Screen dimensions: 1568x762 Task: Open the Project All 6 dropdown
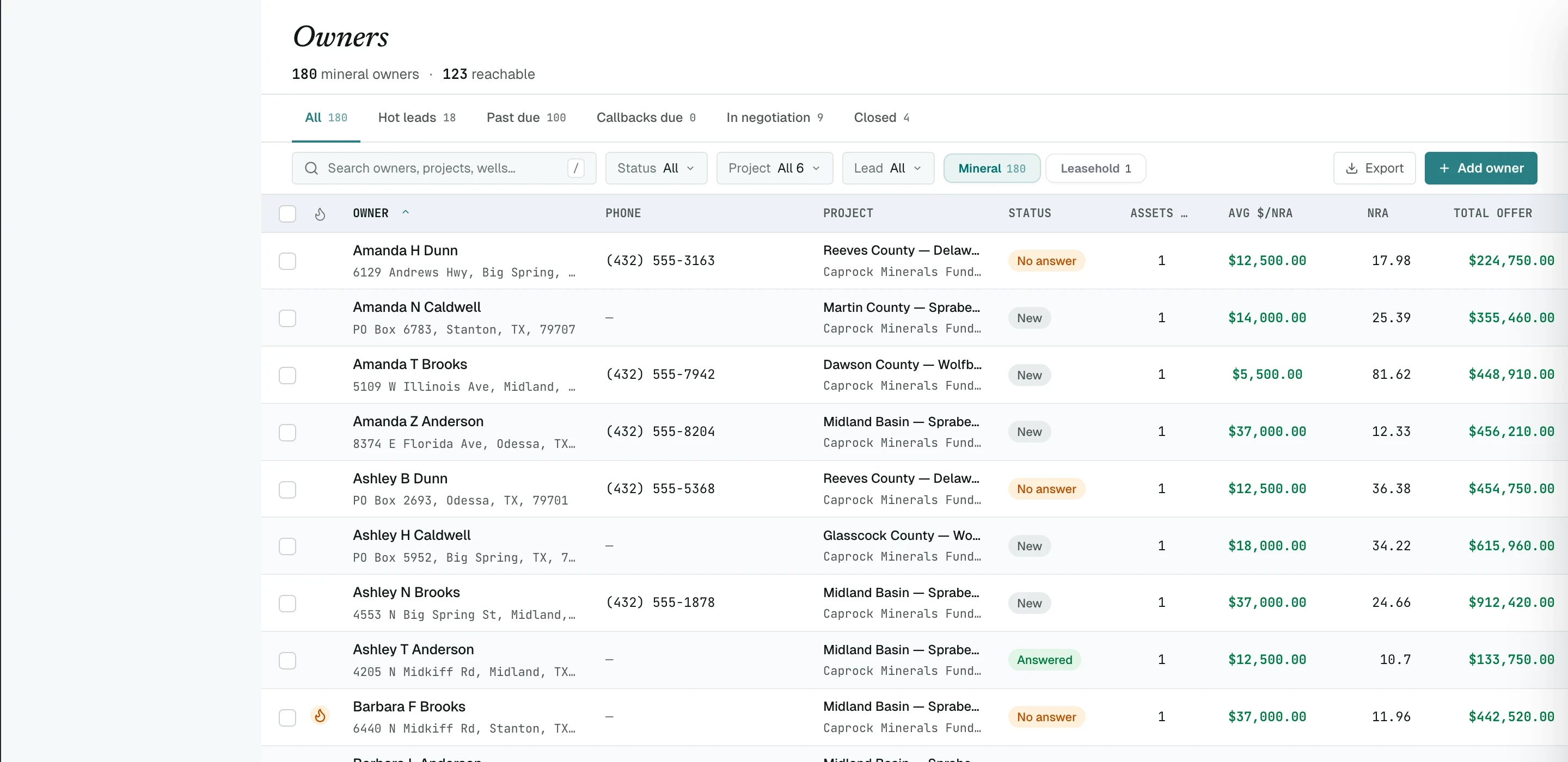coord(774,168)
